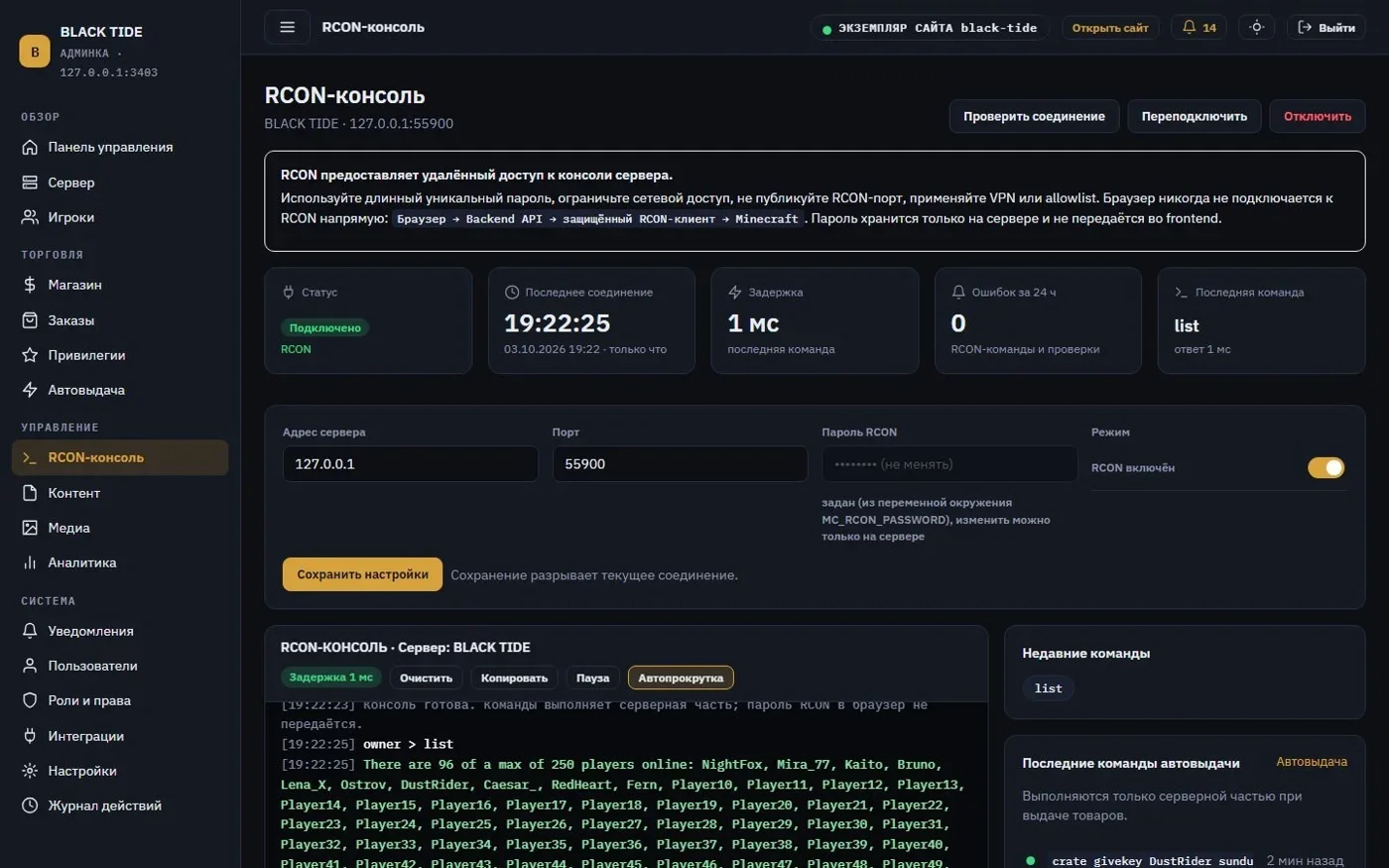Click the Black Tide logo badge
This screenshot has width=1389, height=868.
pos(35,52)
